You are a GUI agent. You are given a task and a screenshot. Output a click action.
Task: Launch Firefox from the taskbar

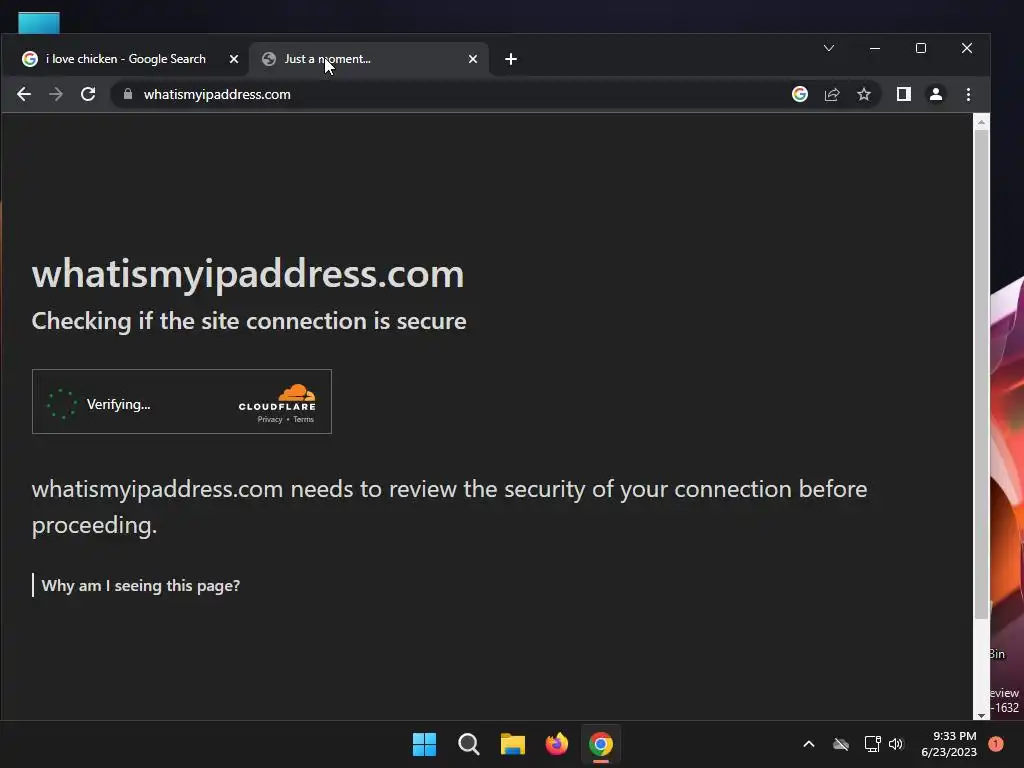556,744
